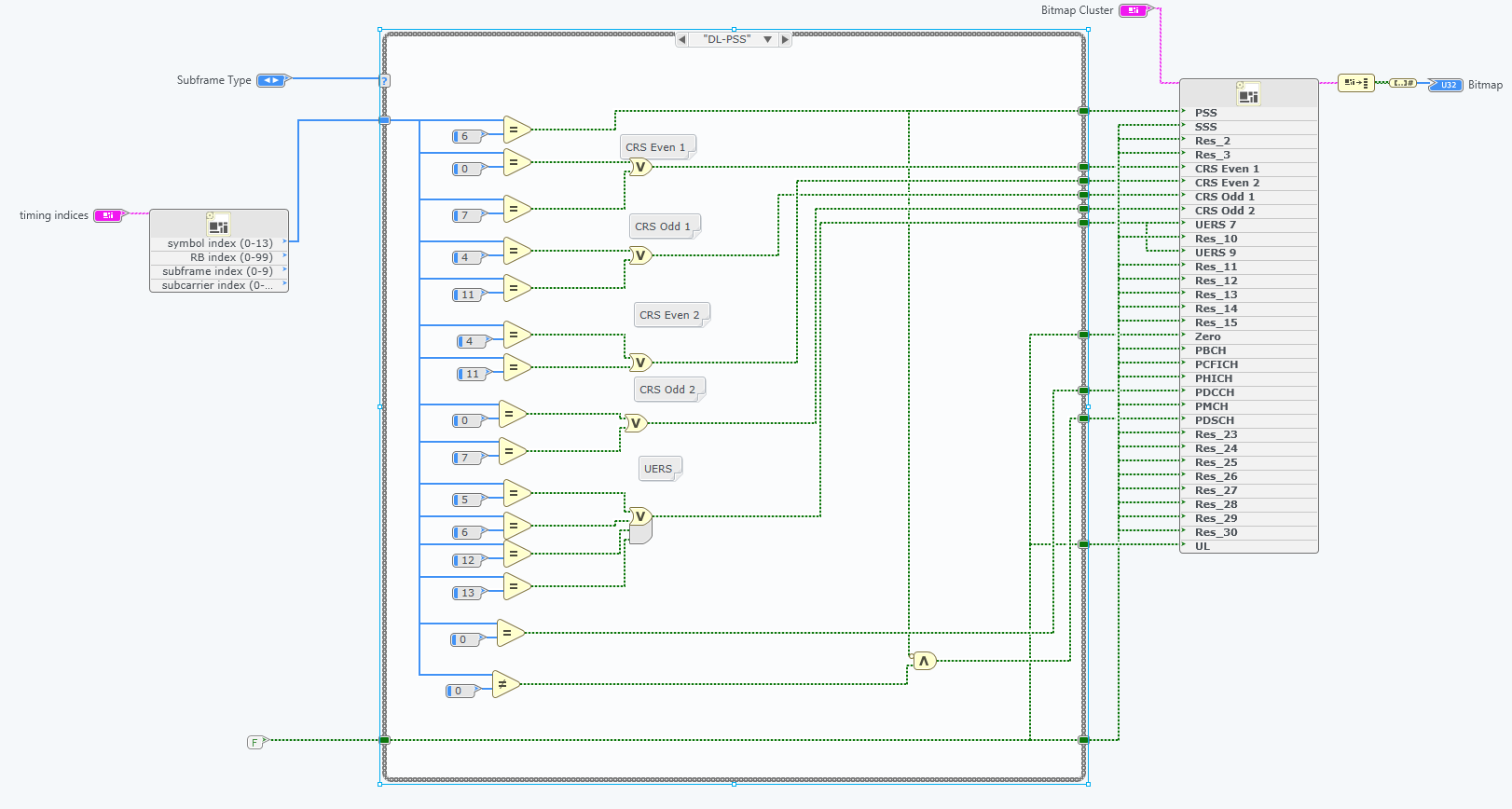The width and height of the screenshot is (1512, 809).
Task: Select symbol index (0-13) unbundle element
Action: pos(220,243)
